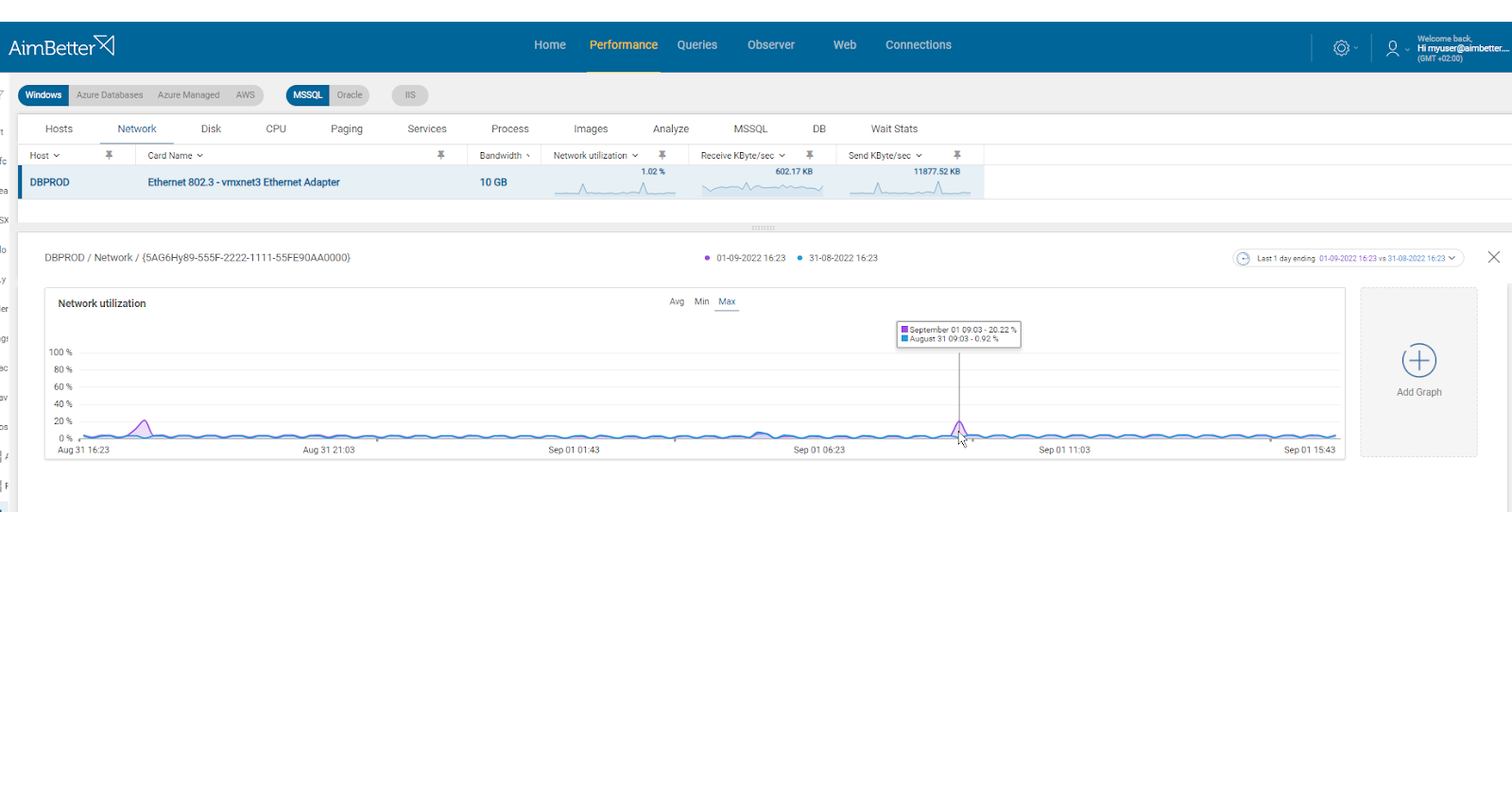Select the DBPROD host cell

(50, 182)
